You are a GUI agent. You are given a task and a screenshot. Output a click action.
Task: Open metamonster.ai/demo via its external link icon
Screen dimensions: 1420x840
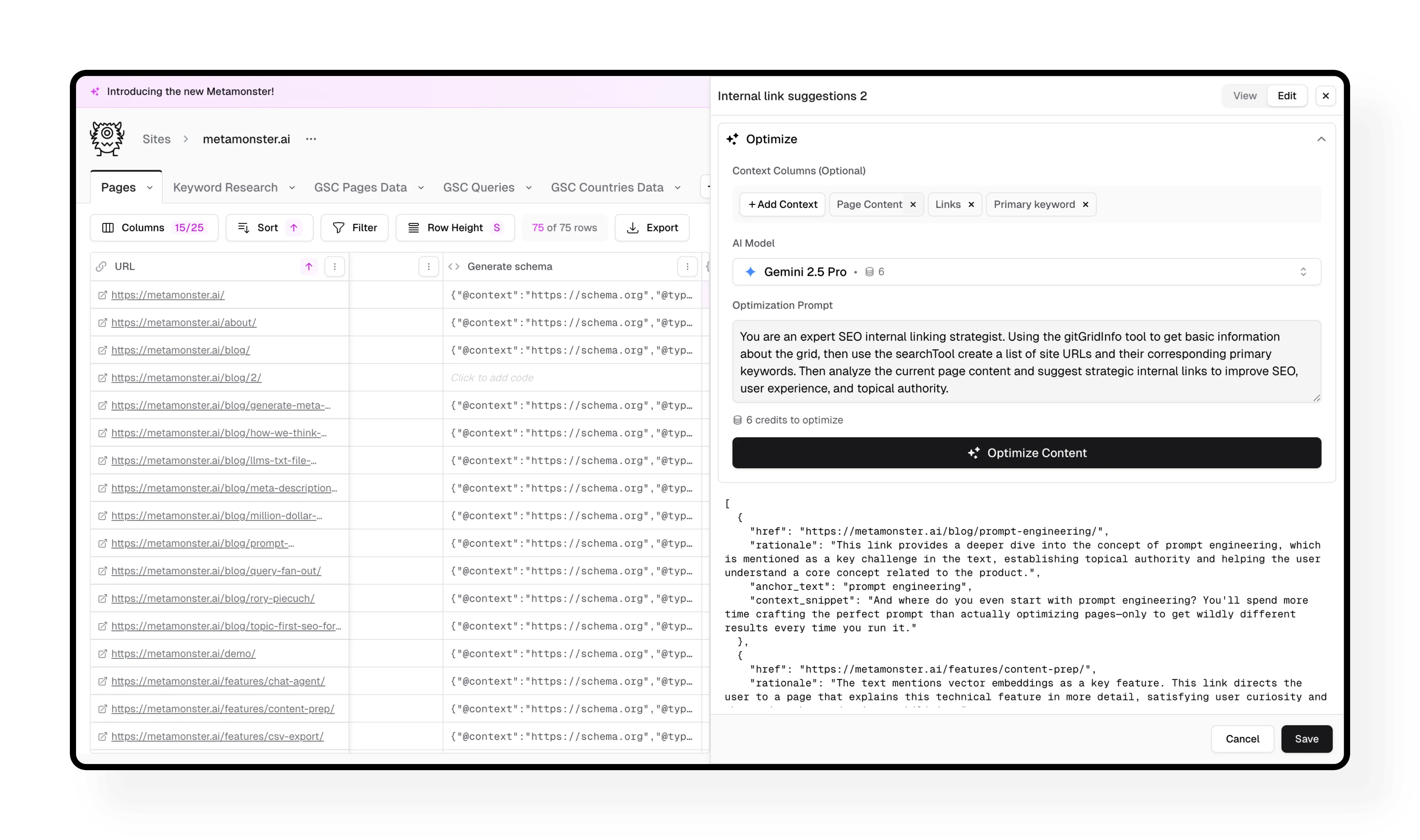click(102, 653)
